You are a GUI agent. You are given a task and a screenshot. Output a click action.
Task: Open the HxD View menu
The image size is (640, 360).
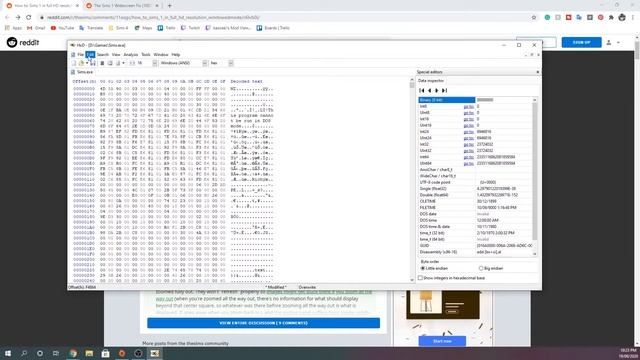[x=116, y=55]
